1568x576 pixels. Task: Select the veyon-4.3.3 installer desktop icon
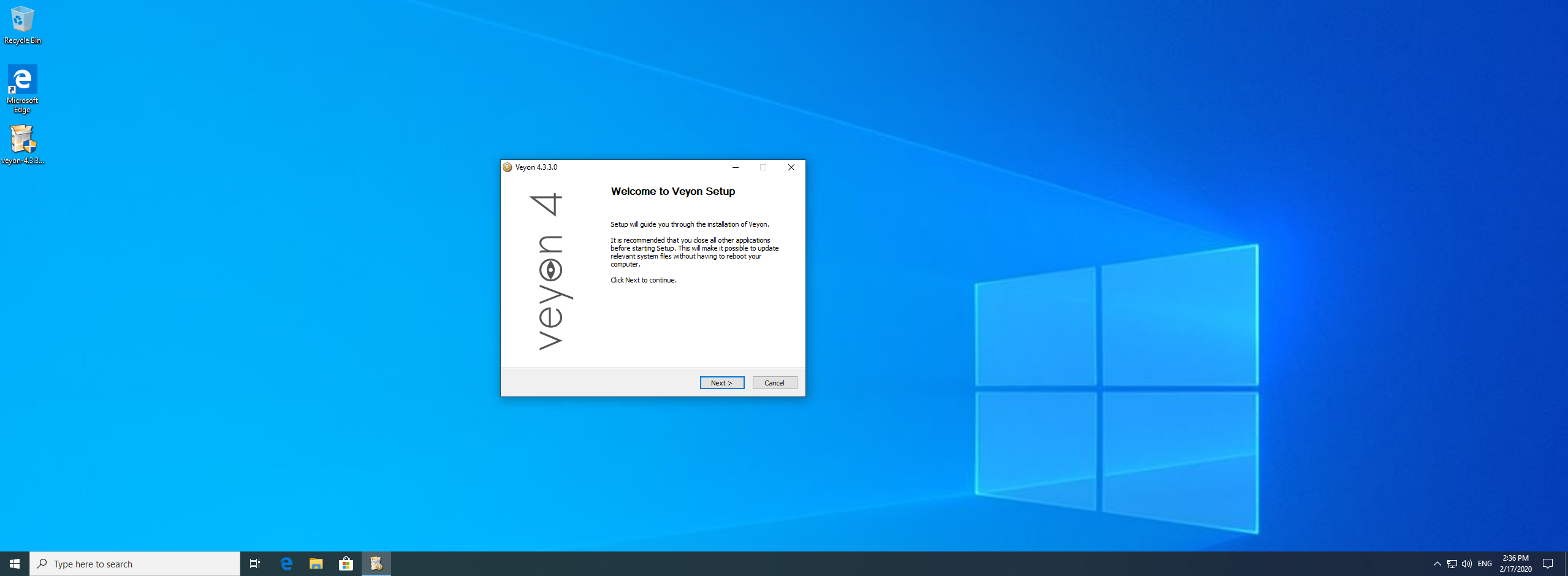(x=23, y=145)
